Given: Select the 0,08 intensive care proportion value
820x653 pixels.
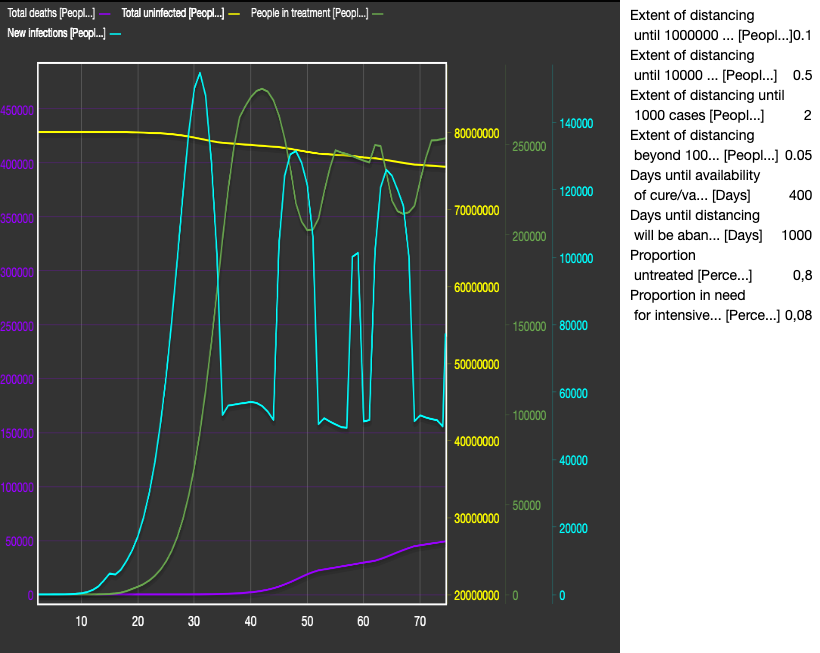Looking at the screenshot, I should 799,315.
